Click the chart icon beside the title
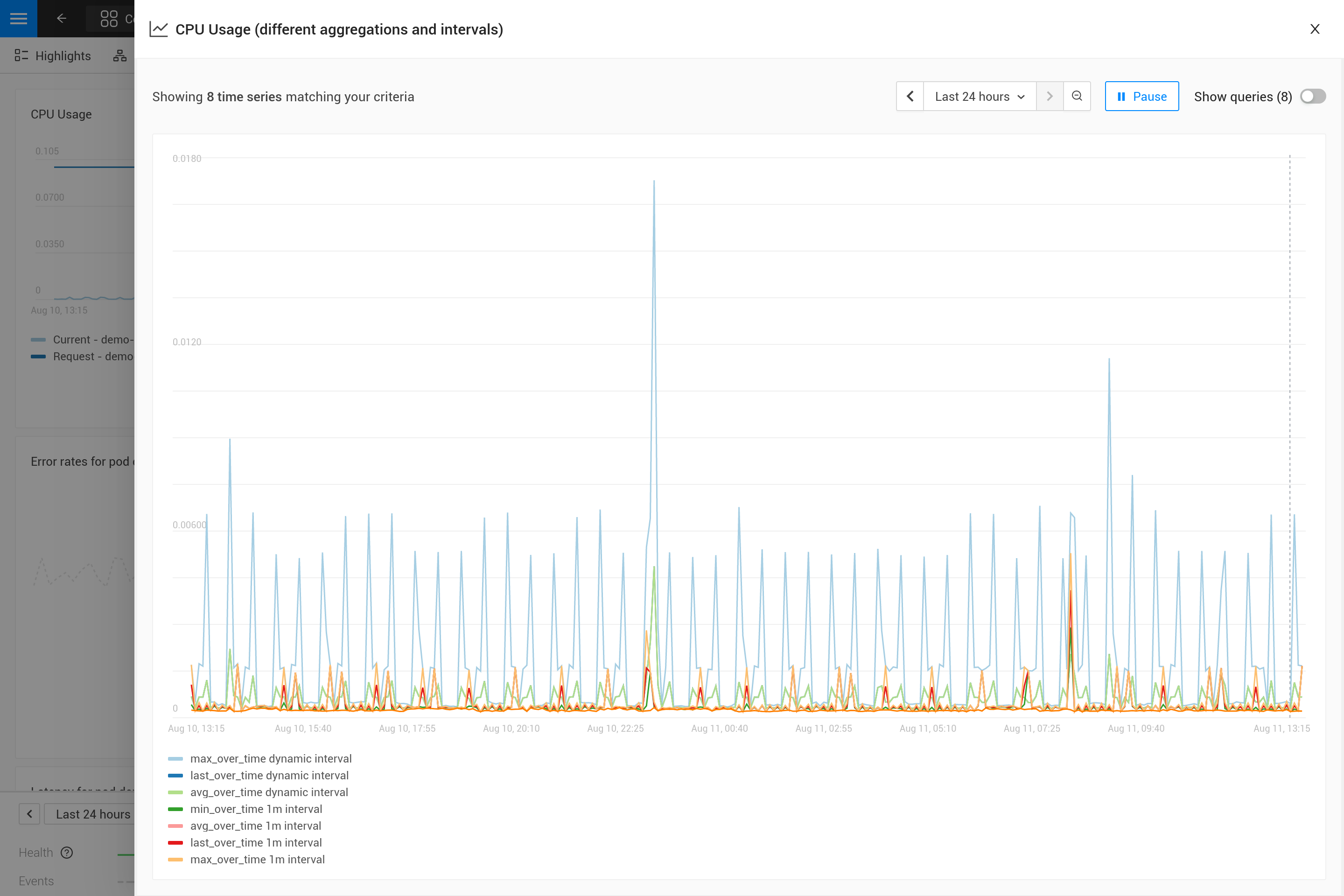 tap(158, 29)
